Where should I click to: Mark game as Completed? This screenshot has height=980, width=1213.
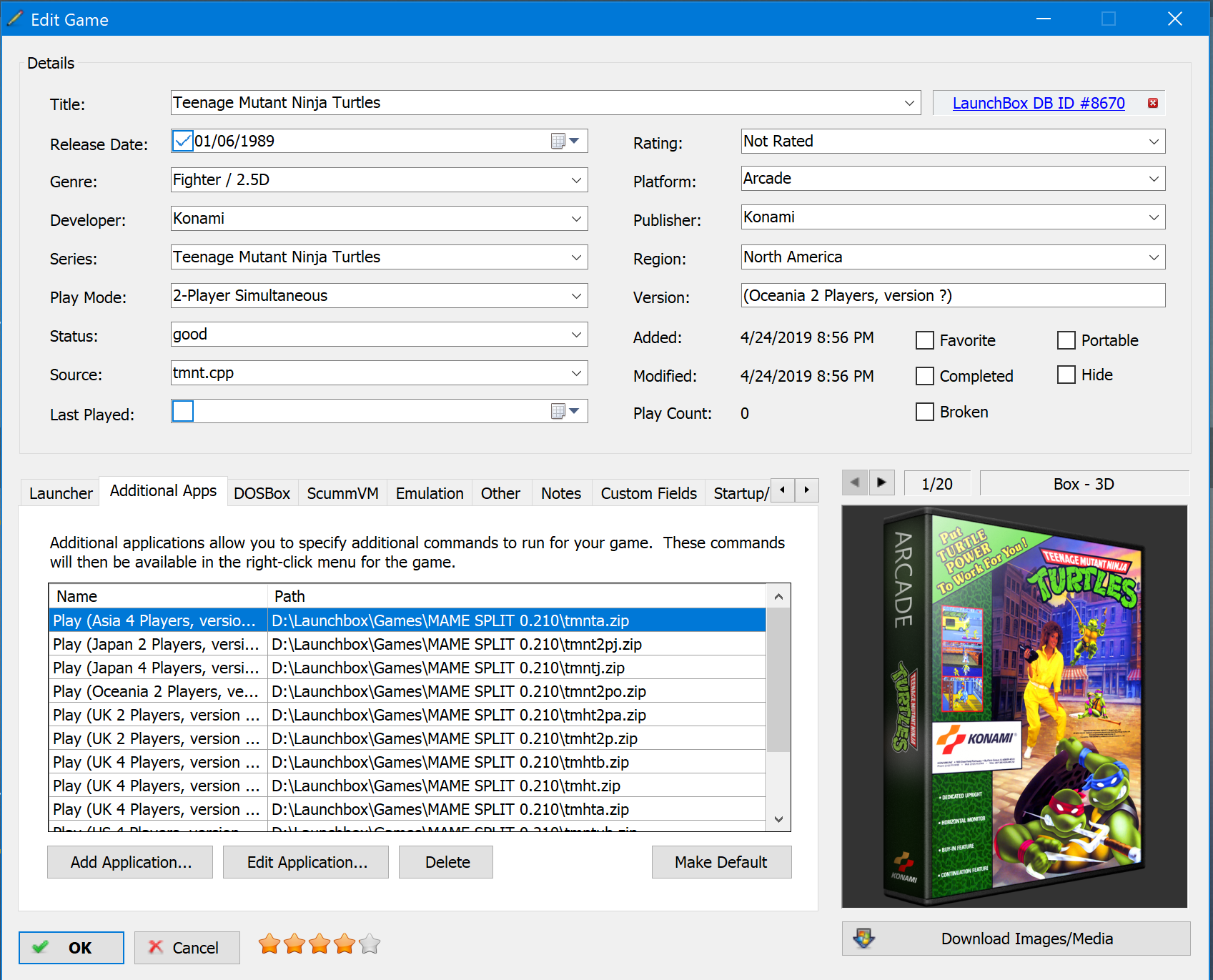(925, 376)
